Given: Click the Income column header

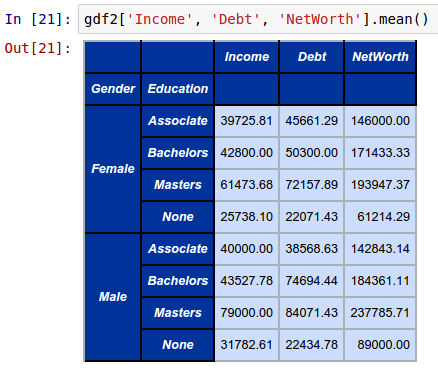Looking at the screenshot, I should pos(247,57).
